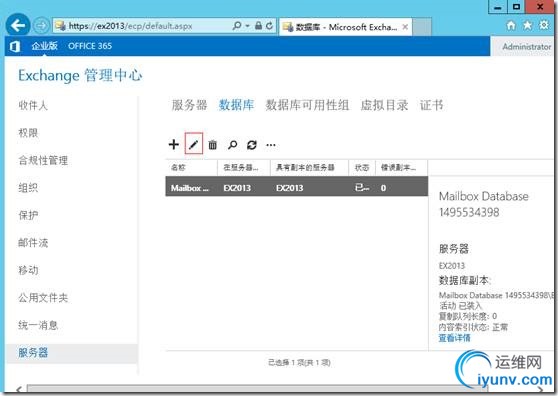The width and height of the screenshot is (558, 396).
Task: Open 合规性管理 in the left navigation
Action: coord(43,160)
